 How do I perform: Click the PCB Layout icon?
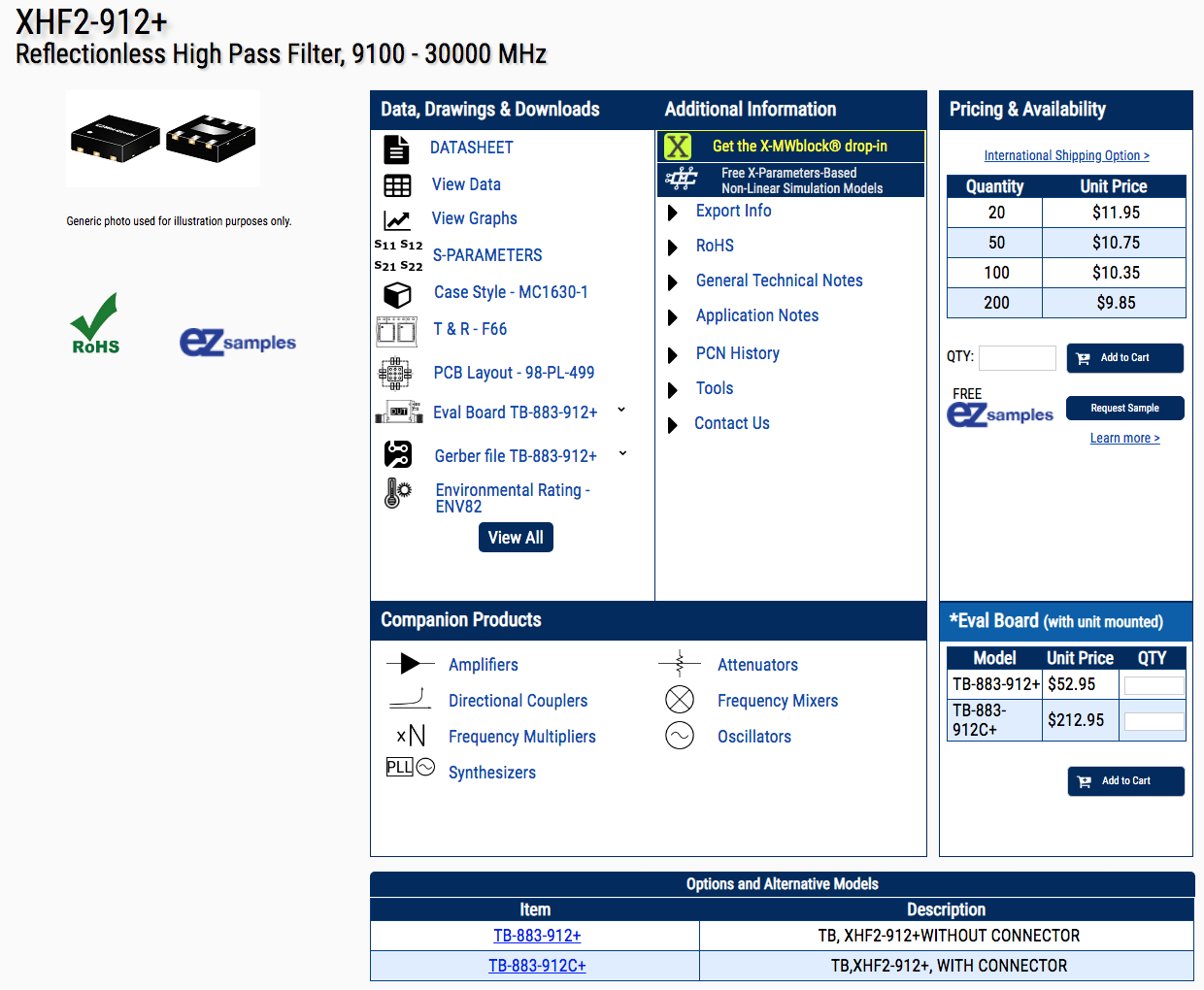(395, 373)
